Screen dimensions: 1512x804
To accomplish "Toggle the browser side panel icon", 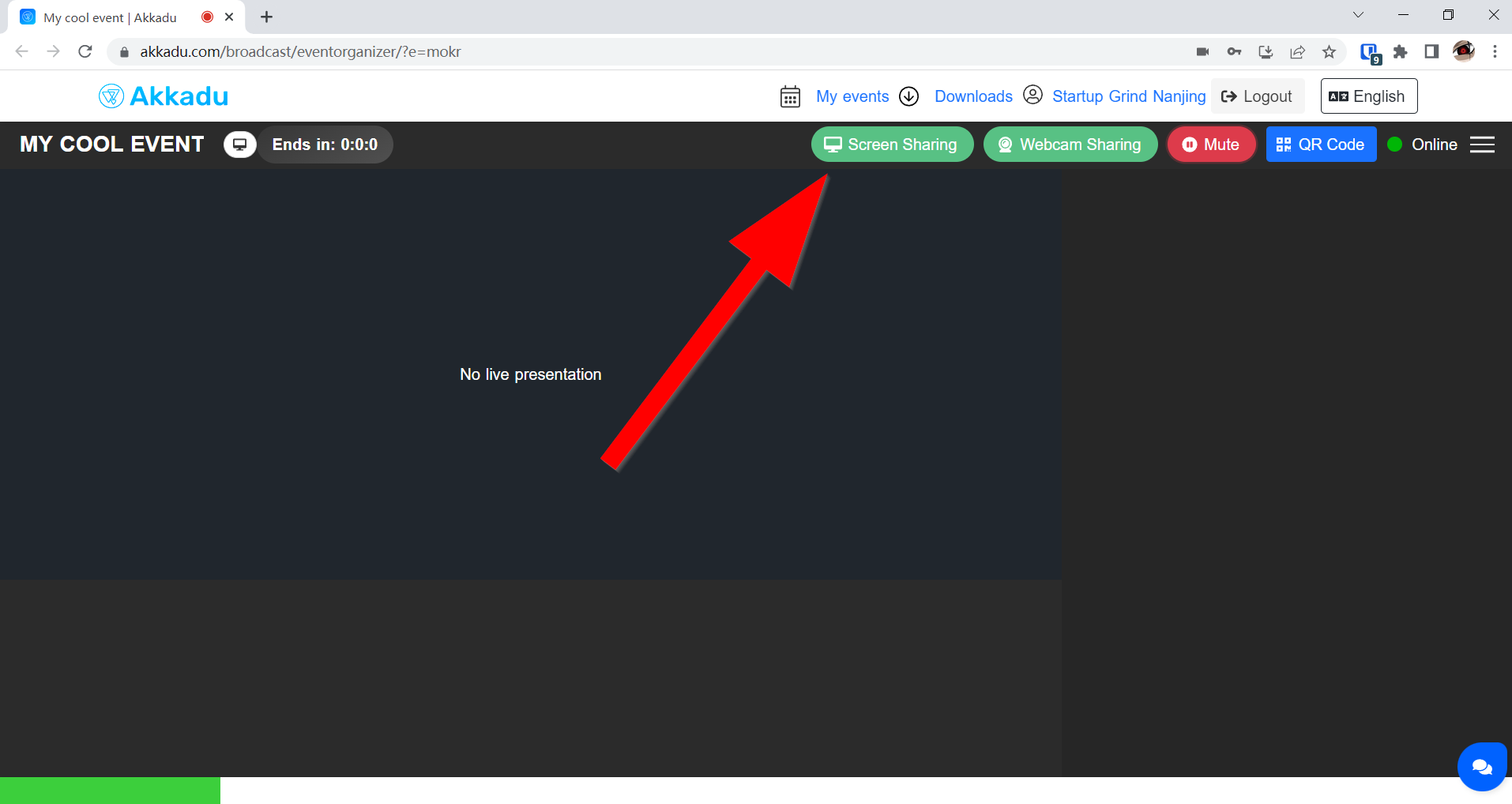I will (1431, 51).
